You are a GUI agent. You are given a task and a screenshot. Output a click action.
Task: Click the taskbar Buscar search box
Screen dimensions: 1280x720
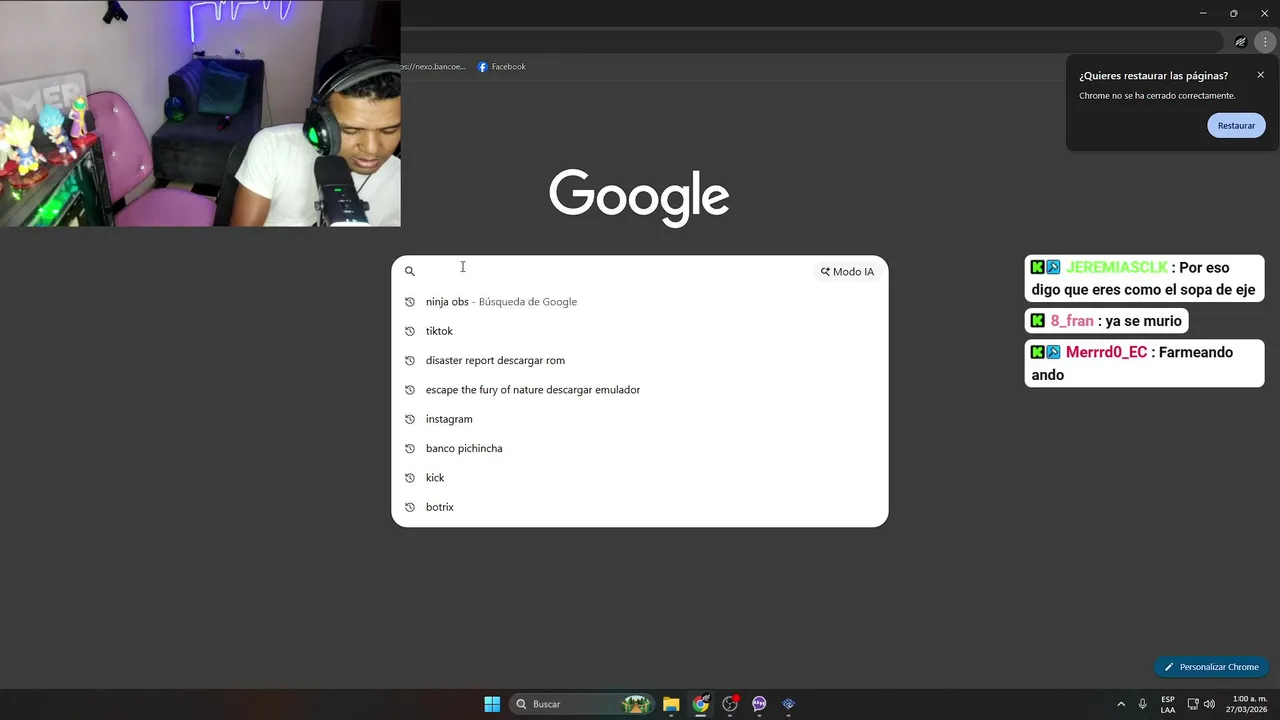point(582,704)
